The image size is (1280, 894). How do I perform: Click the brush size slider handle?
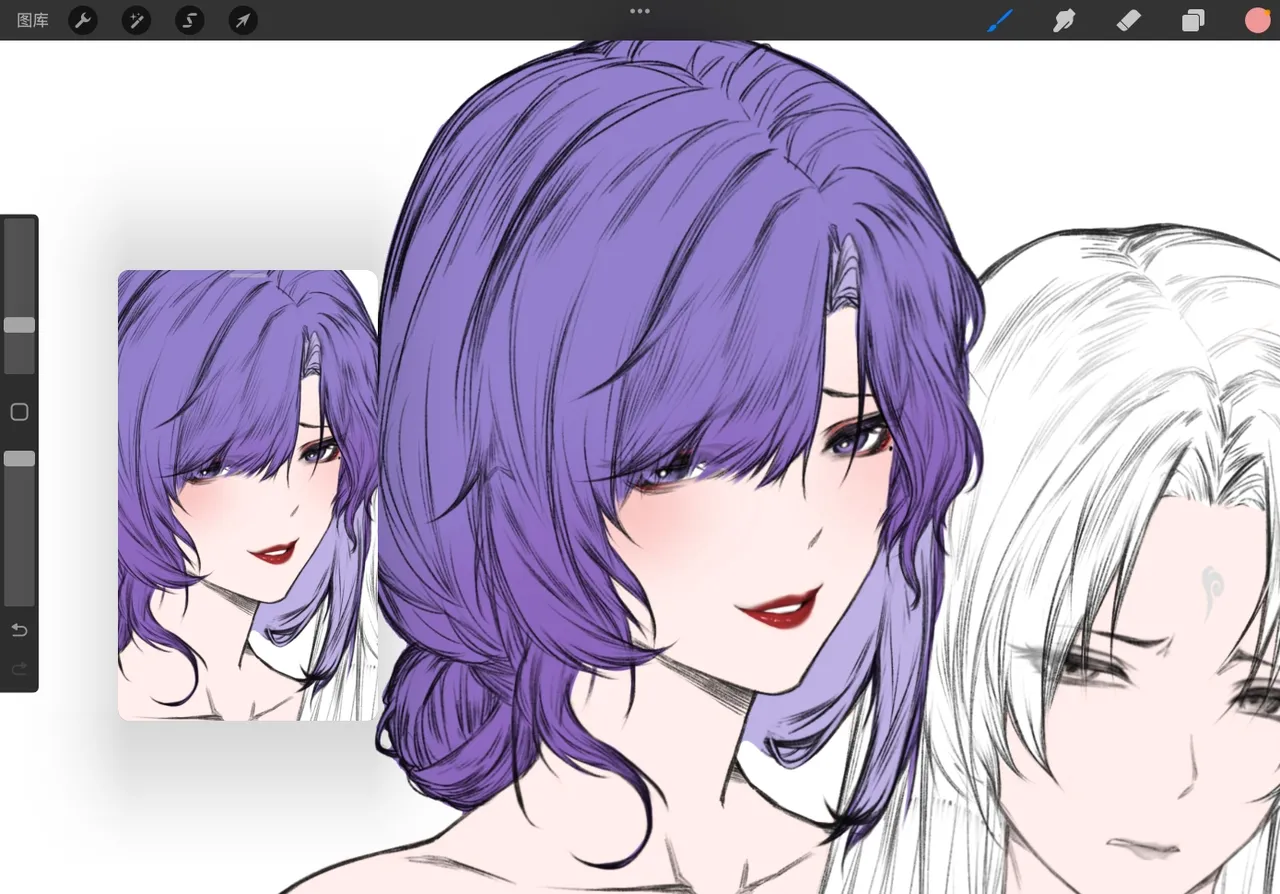[19, 325]
